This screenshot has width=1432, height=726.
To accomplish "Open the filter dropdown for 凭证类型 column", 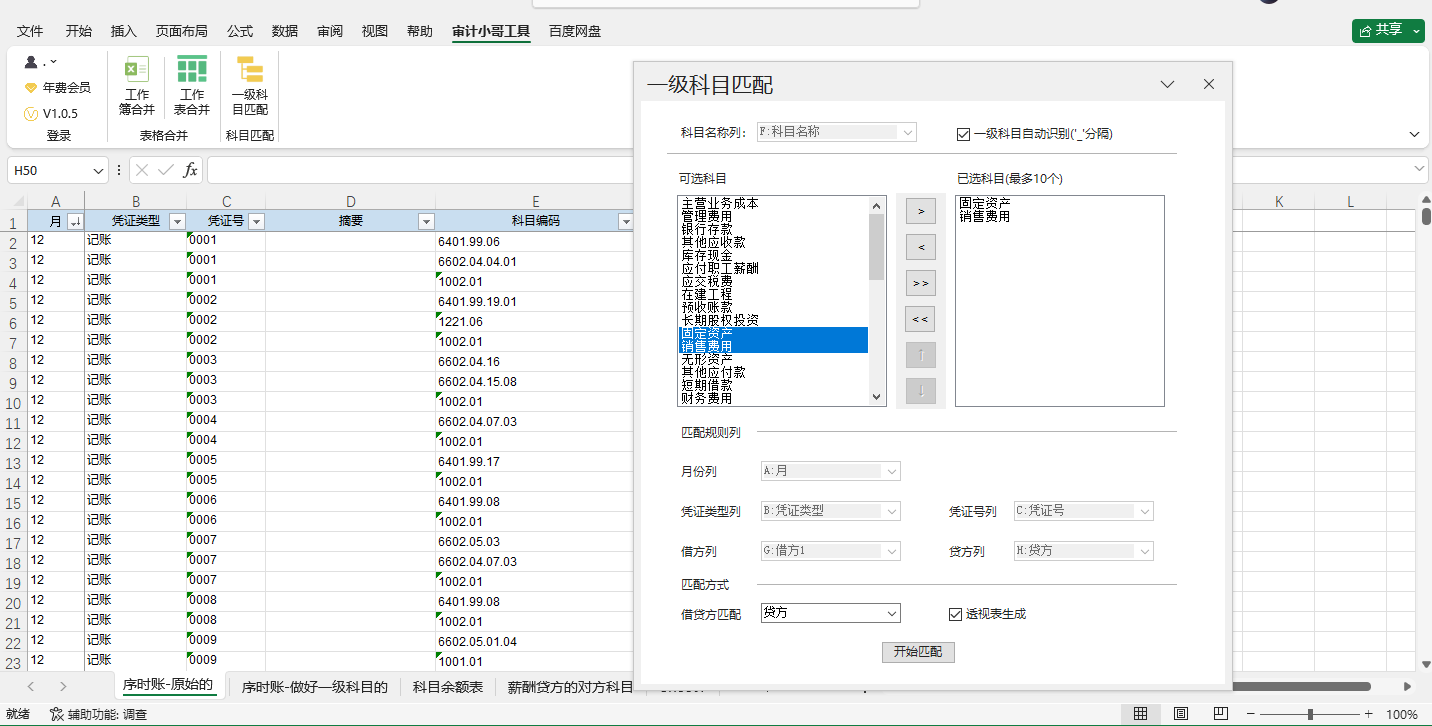I will (177, 221).
